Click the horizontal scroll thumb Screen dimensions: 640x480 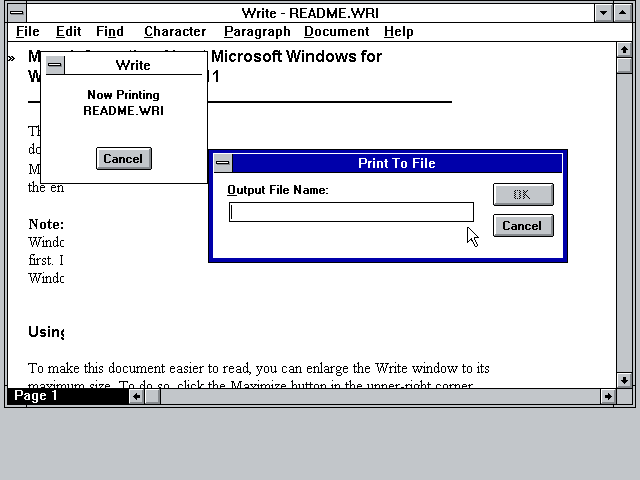pyautogui.click(x=152, y=396)
